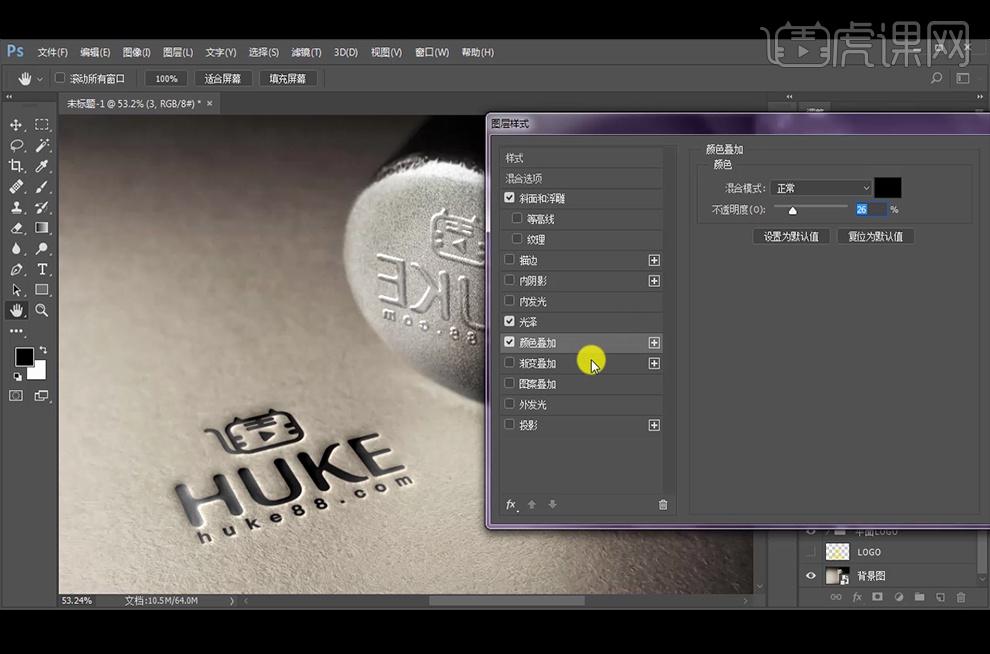Viewport: 990px width, 654px height.
Task: Swap foreground and background colors
Action: [x=43, y=349]
